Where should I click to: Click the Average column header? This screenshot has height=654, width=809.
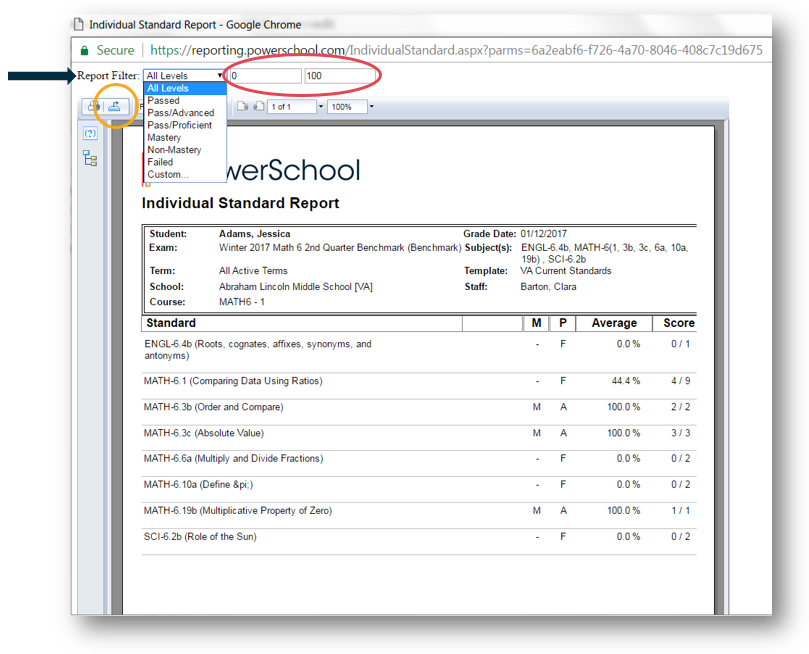coord(614,323)
